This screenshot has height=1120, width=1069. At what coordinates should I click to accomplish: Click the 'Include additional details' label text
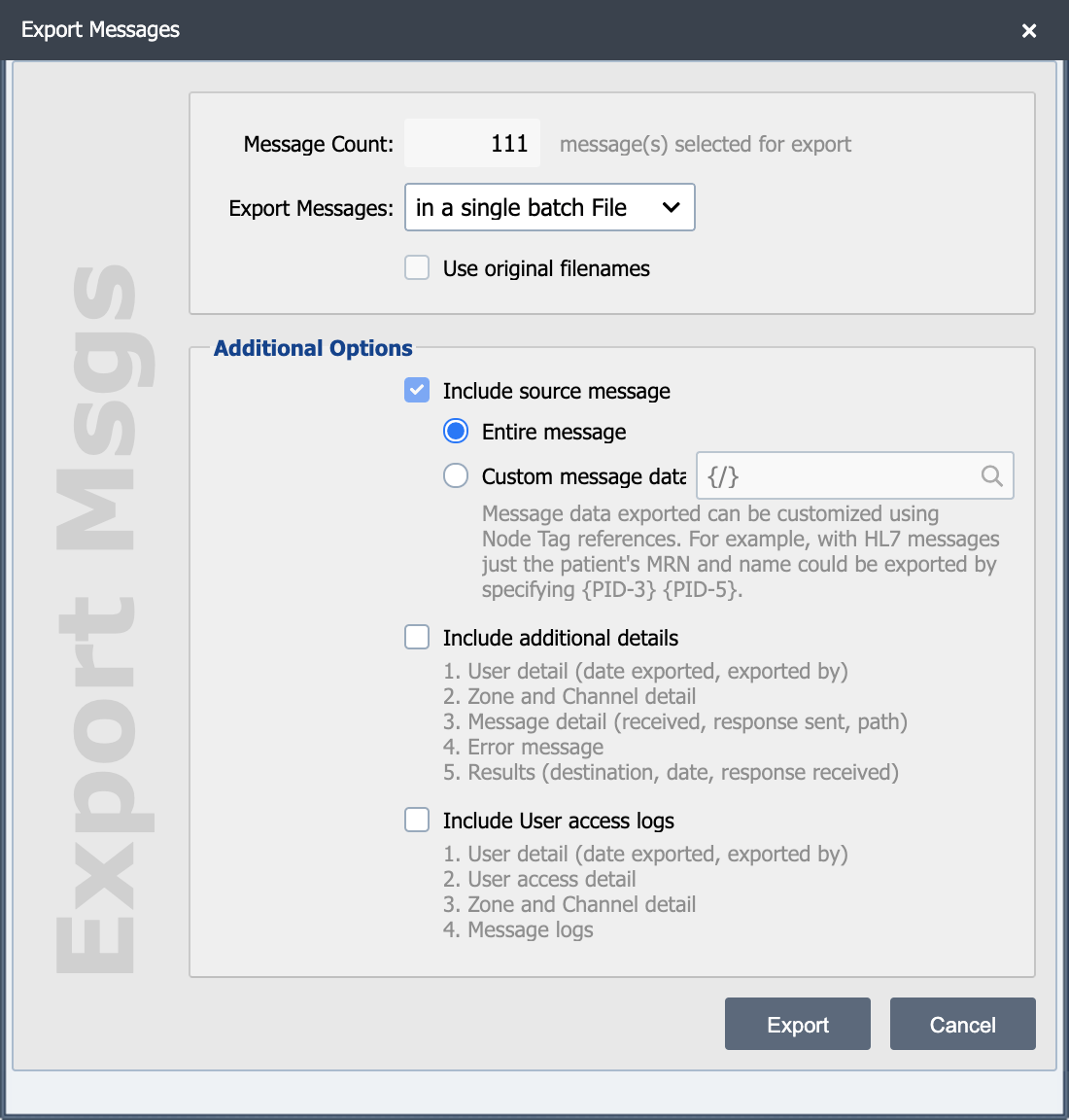(x=561, y=638)
